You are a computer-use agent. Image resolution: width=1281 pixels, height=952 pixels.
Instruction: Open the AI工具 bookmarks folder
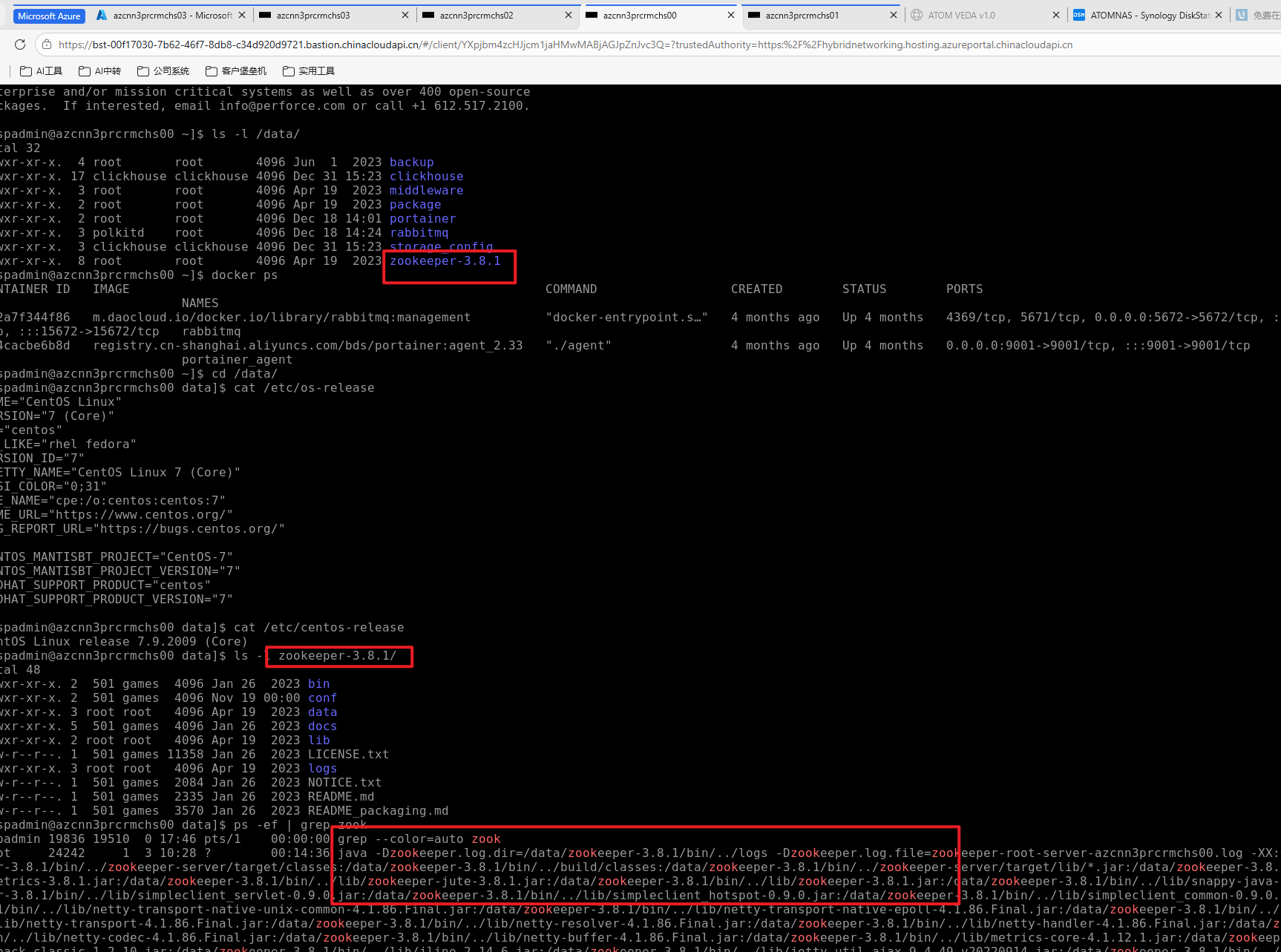(x=42, y=71)
